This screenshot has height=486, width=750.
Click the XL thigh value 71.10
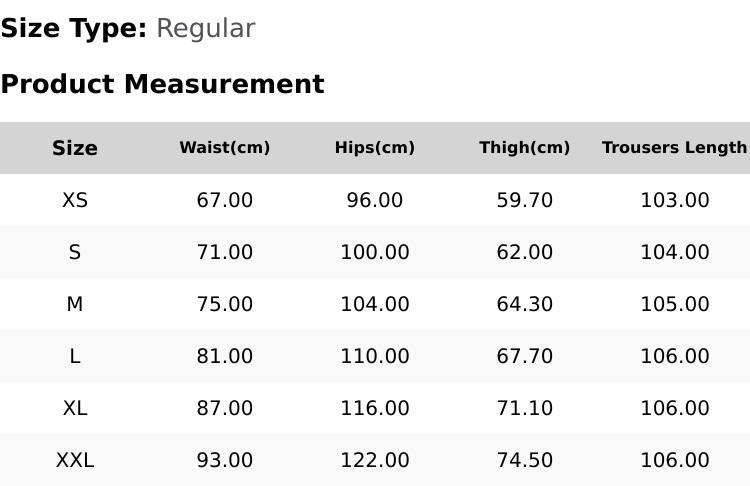point(525,409)
